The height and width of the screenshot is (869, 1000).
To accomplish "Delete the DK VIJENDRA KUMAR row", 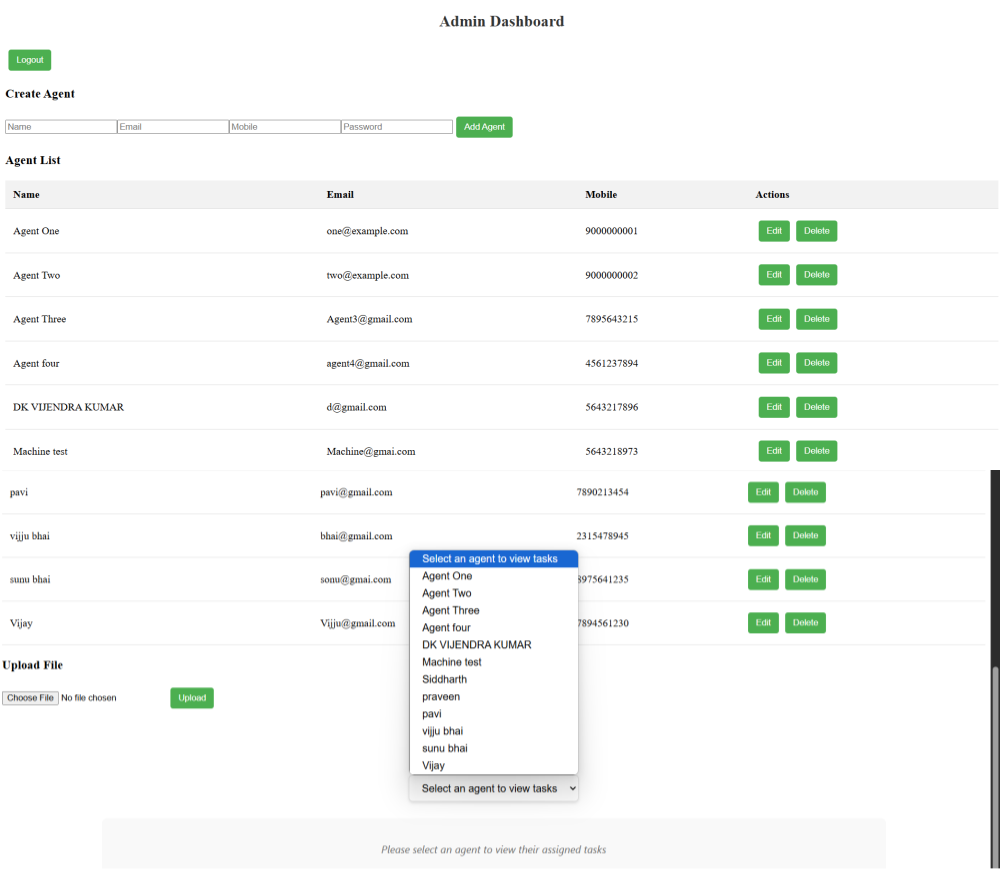I will [x=816, y=407].
